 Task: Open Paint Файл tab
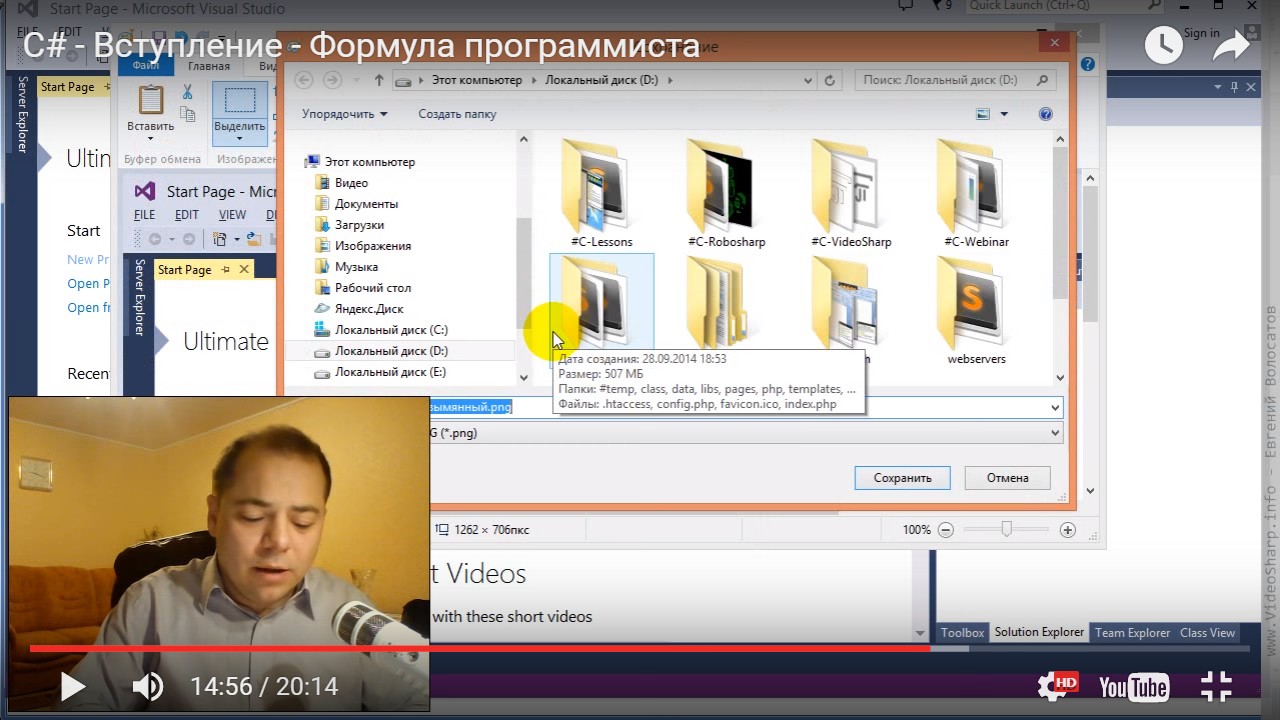click(146, 66)
